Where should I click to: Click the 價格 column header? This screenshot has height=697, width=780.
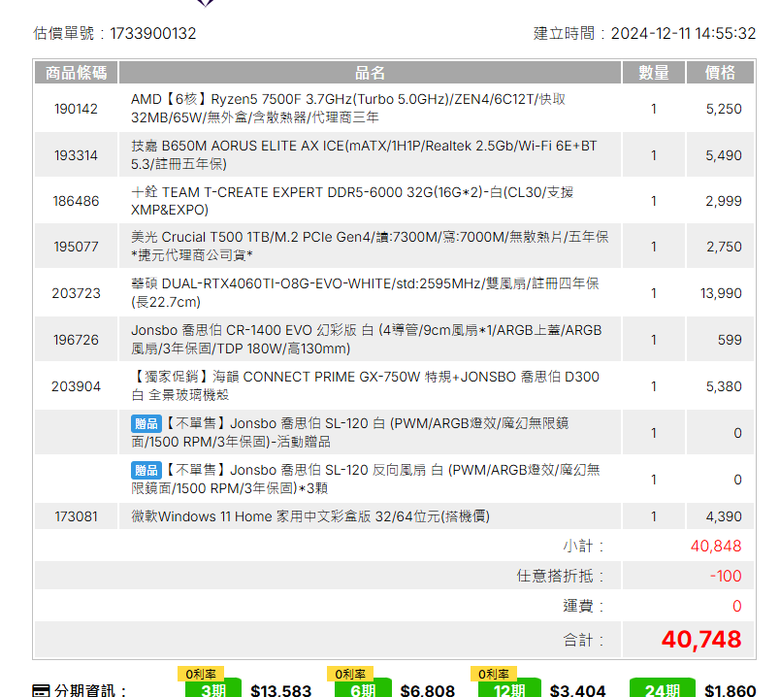pyautogui.click(x=720, y=73)
